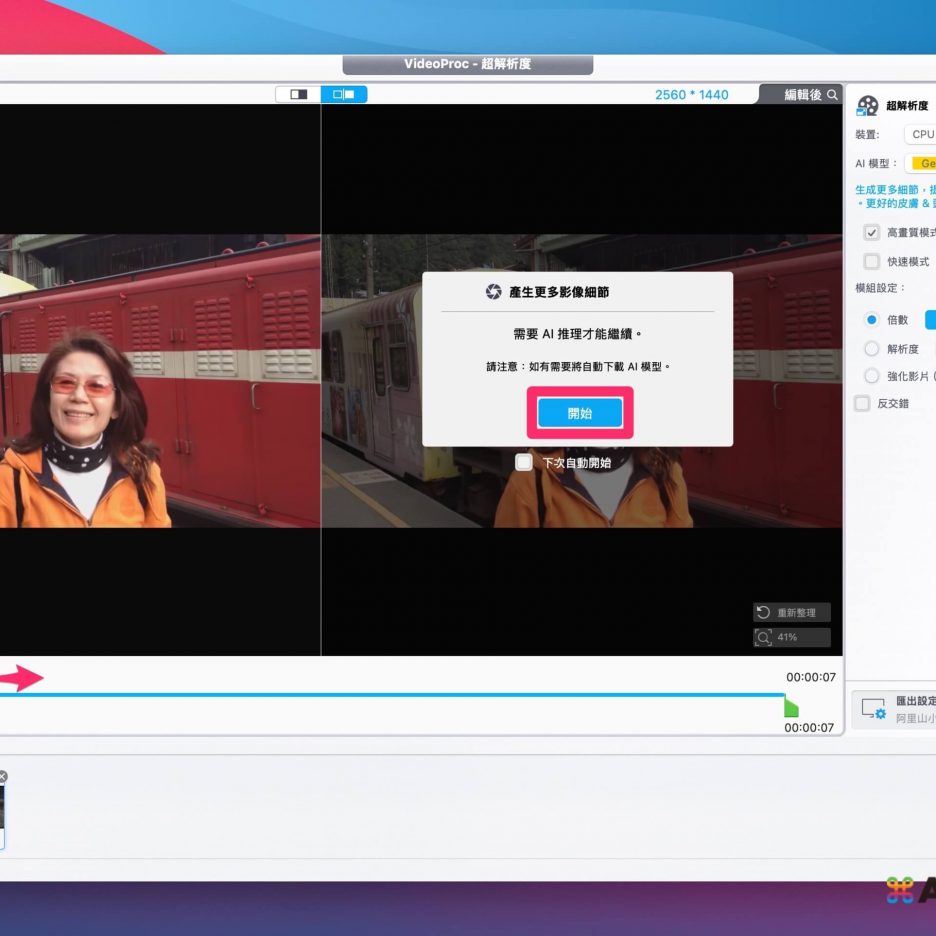
Task: Expand the AI 模型 dropdown
Action: (x=920, y=163)
